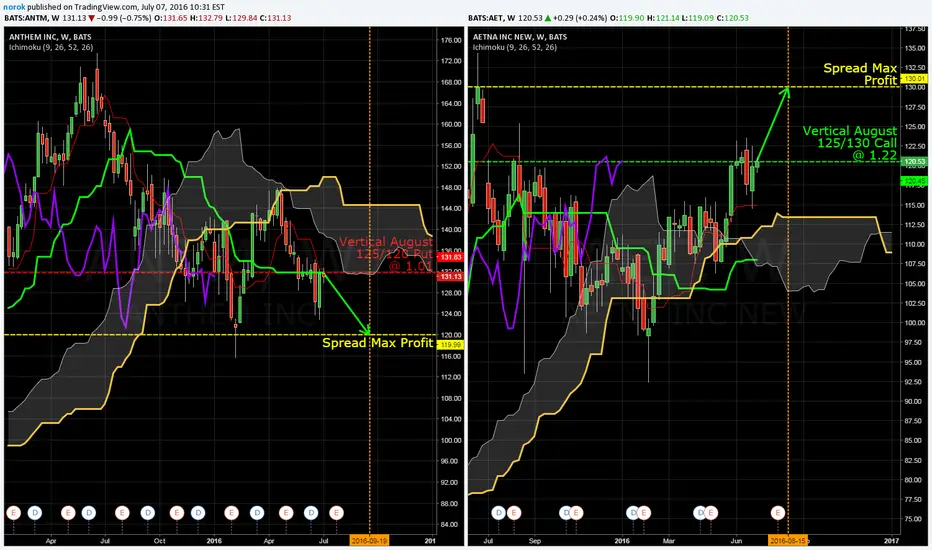The width and height of the screenshot is (932, 550).
Task: Select Ichimoku indicator legend on Aetna chart
Action: (x=515, y=47)
